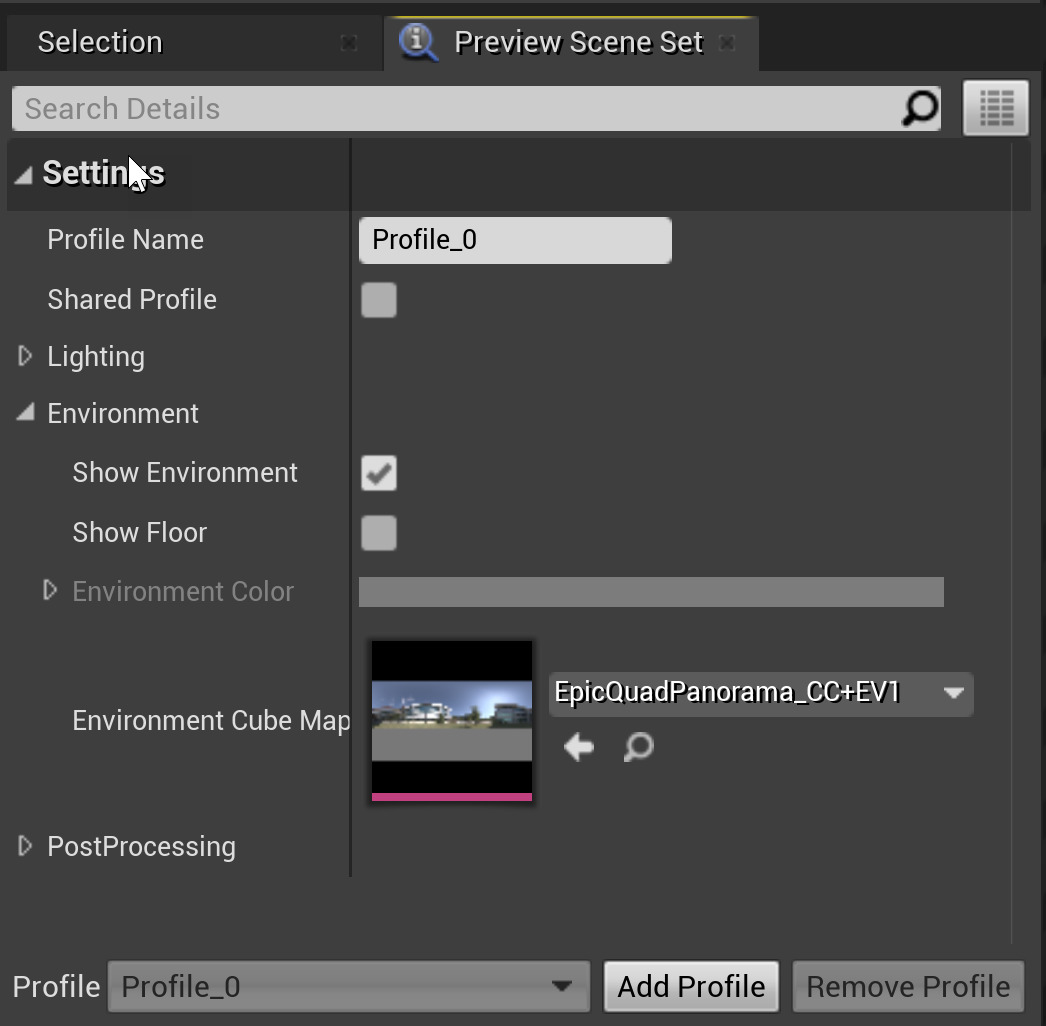Image resolution: width=1046 pixels, height=1026 pixels.
Task: Click the use selected asset arrow icon
Action: coord(579,747)
